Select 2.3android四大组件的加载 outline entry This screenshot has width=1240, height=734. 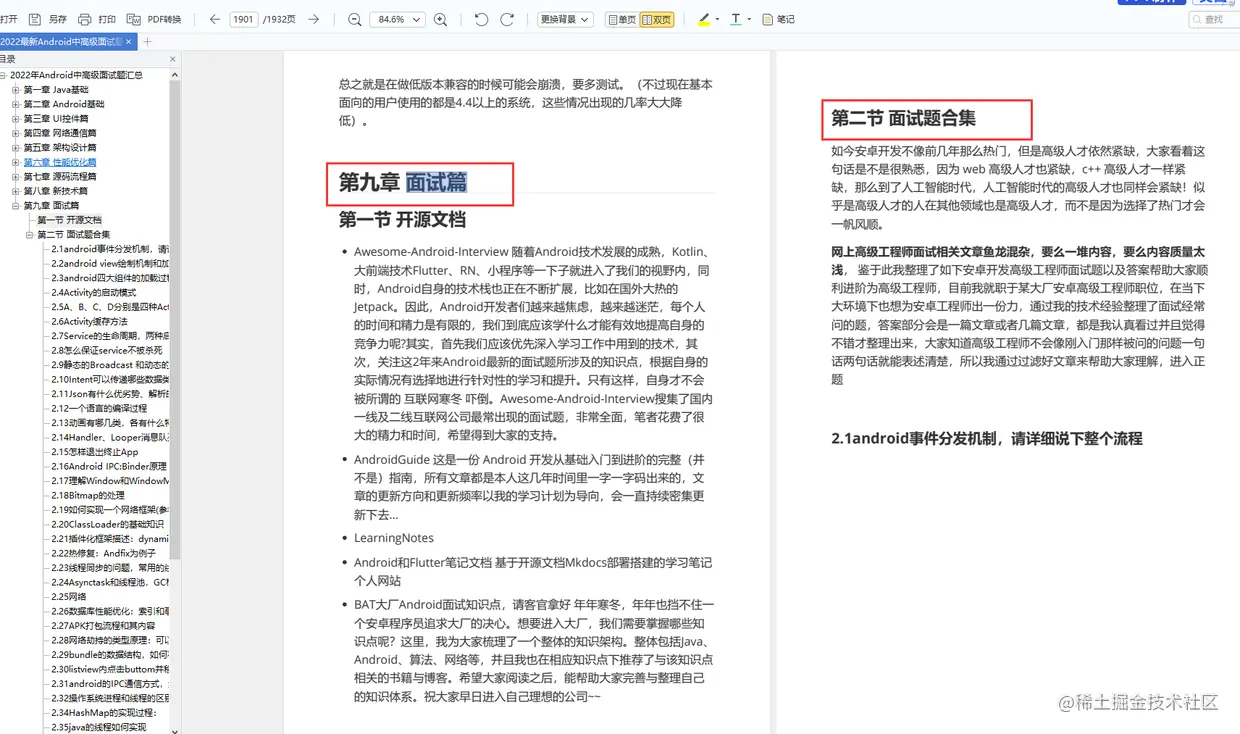pyautogui.click(x=110, y=278)
